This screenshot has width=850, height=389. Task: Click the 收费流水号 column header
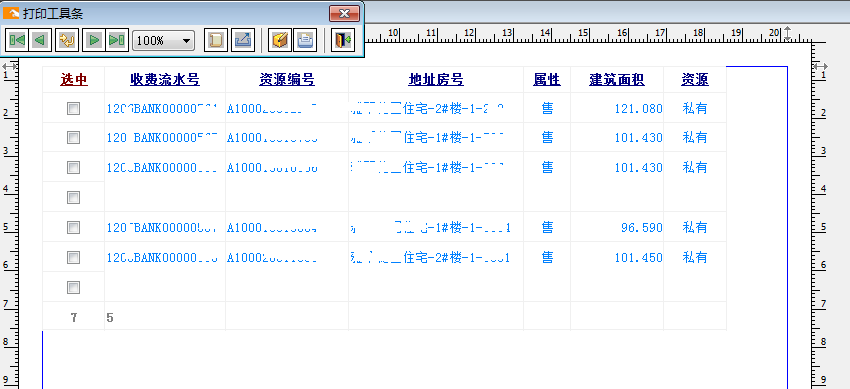pos(165,80)
